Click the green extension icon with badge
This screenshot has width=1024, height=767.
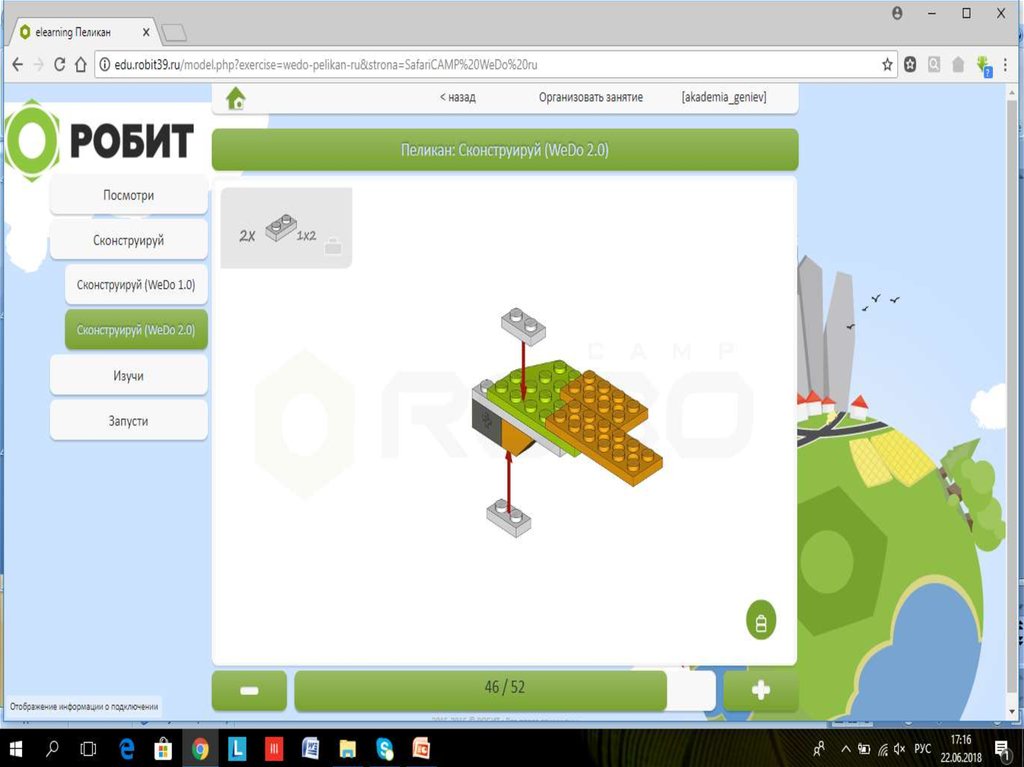click(983, 65)
